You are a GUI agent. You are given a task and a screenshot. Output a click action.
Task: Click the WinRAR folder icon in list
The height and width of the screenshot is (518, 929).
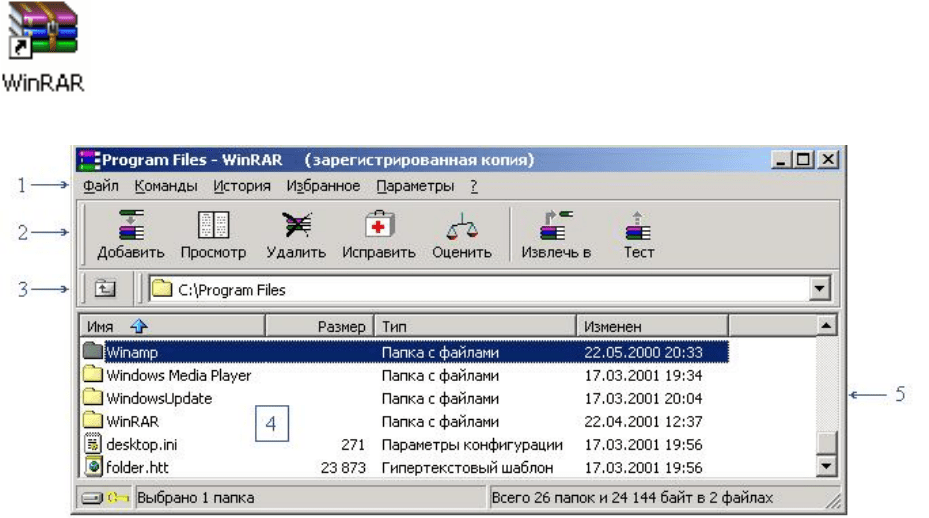(x=93, y=420)
